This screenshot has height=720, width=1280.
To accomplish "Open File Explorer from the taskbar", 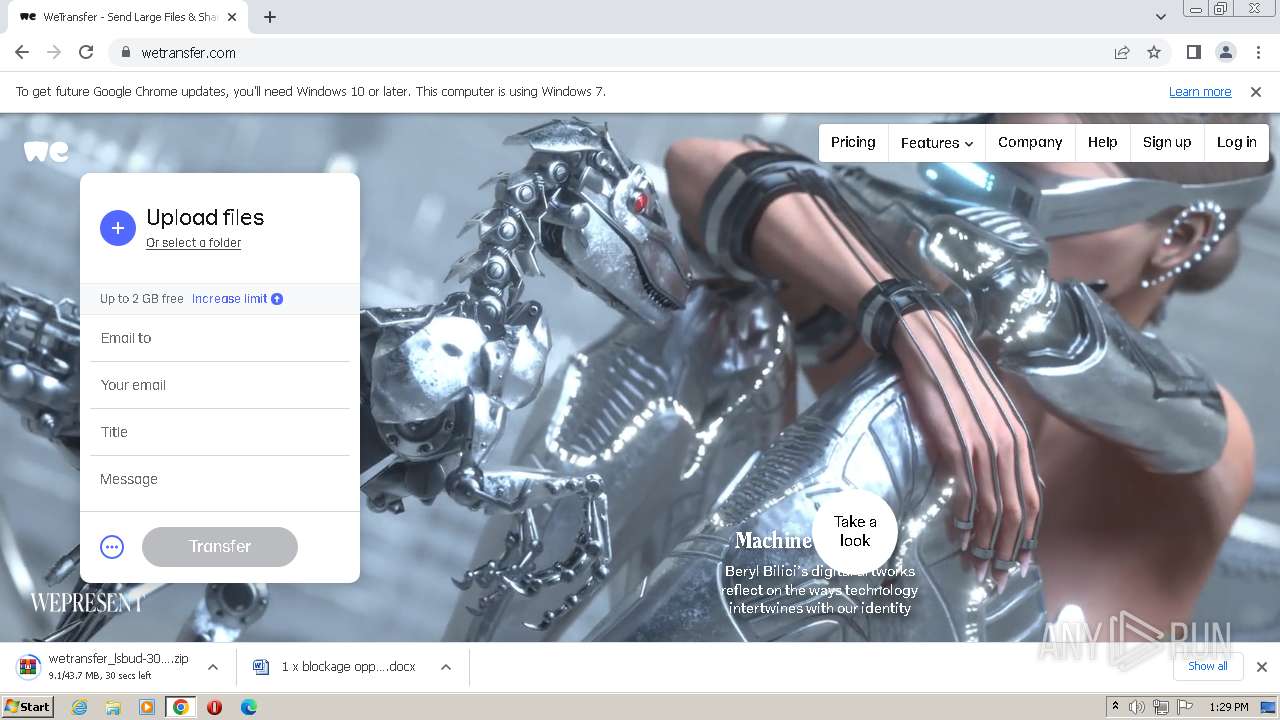I will 113,707.
